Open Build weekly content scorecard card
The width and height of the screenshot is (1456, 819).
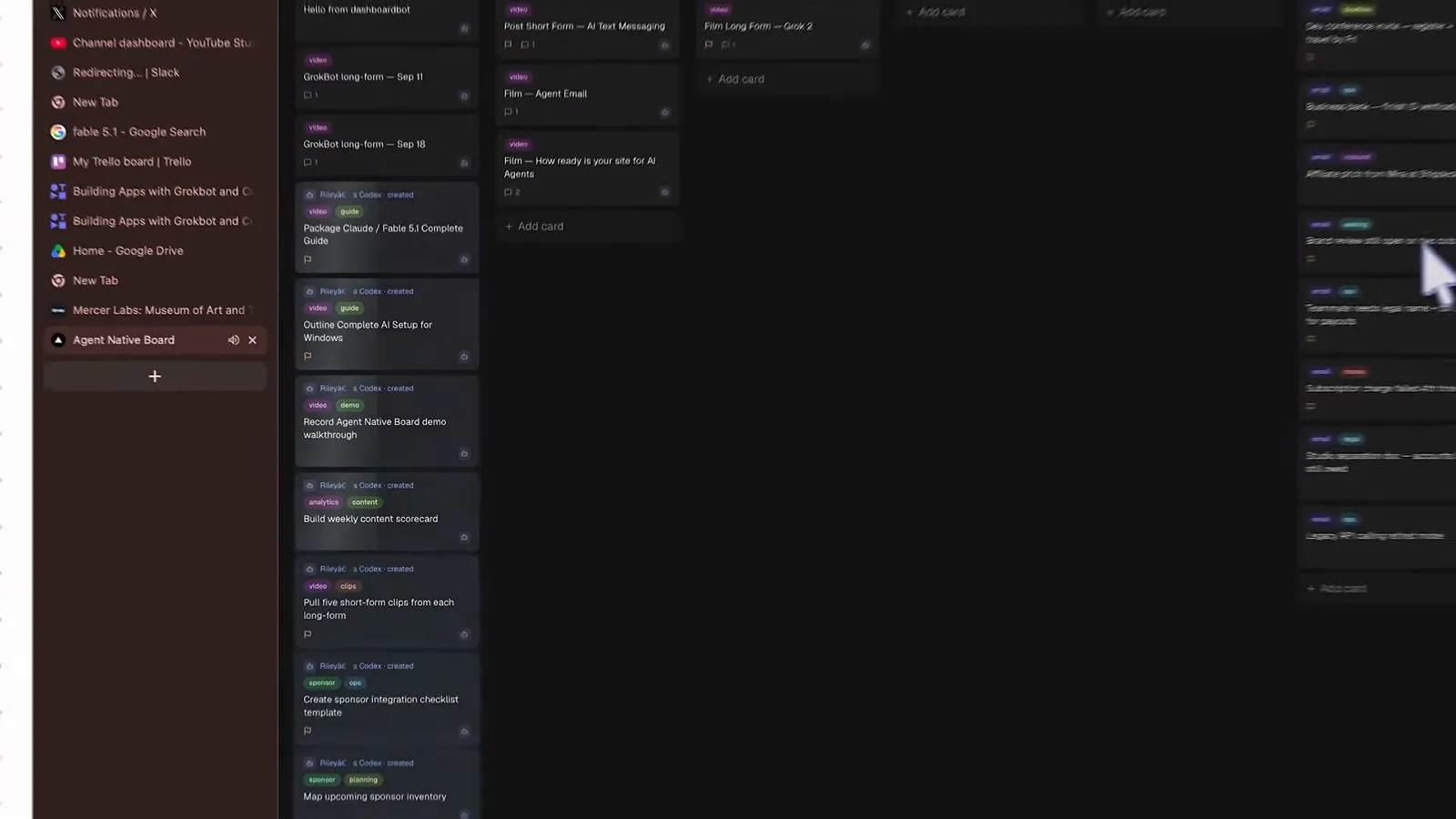pos(387,511)
